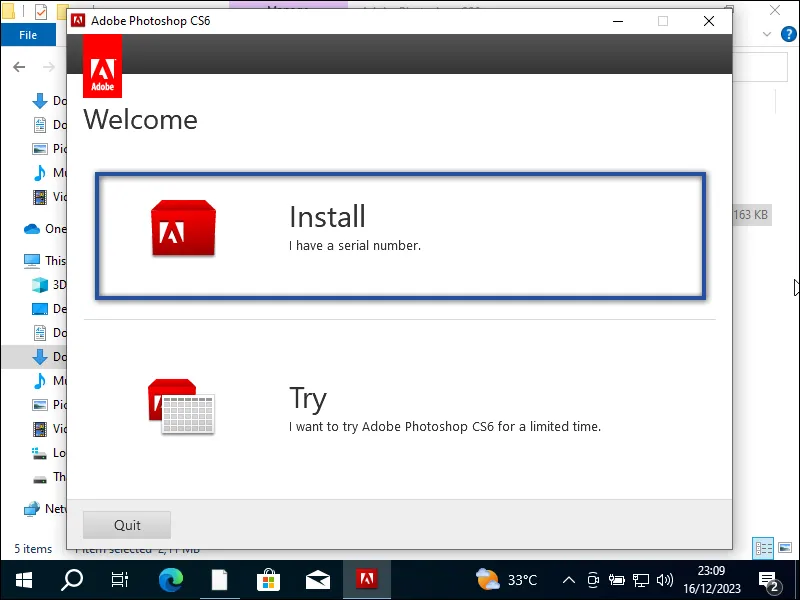This screenshot has width=800, height=600.
Task: Expand the hidden icons in the system tray
Action: [x=568, y=578]
